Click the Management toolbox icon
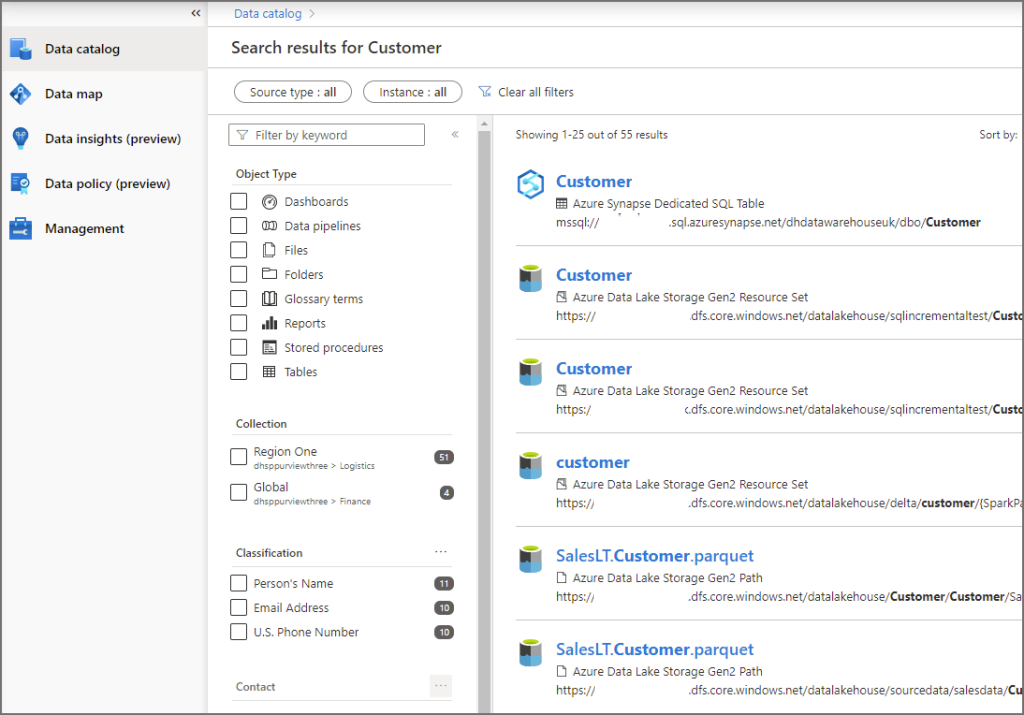The width and height of the screenshot is (1024, 715). click(x=21, y=229)
